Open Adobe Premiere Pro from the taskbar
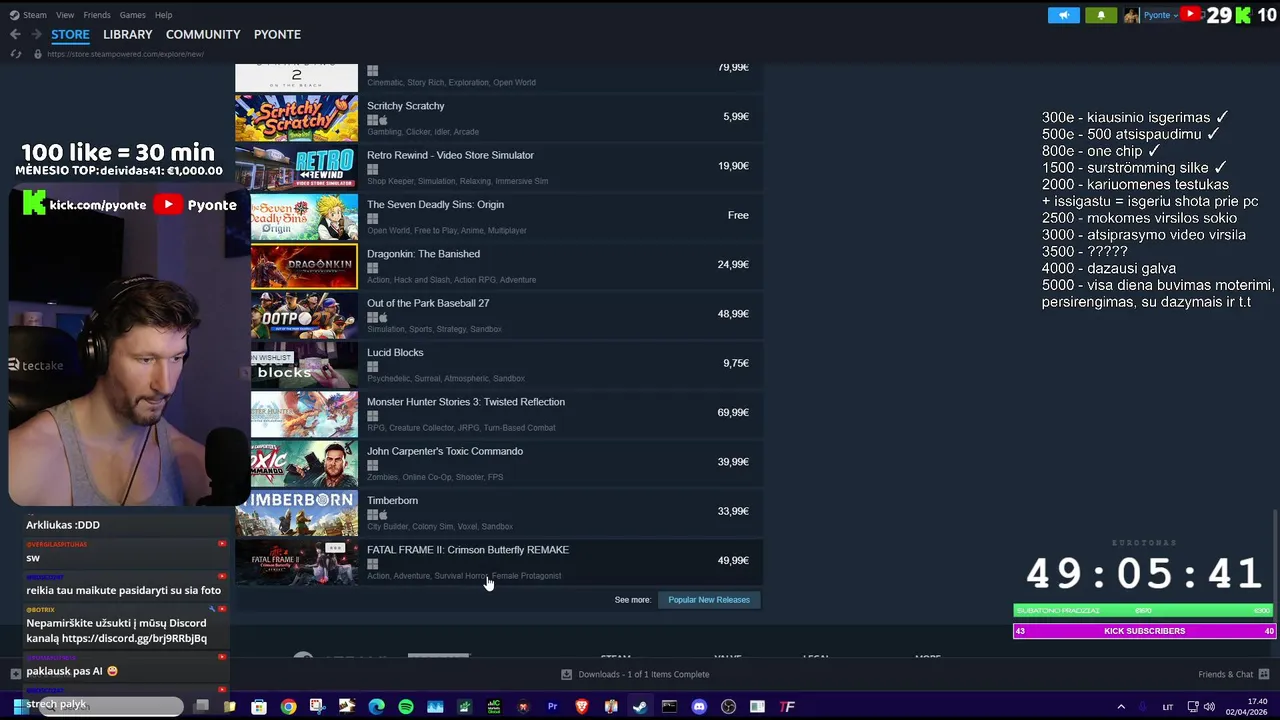This screenshot has height=720, width=1280. pos(552,707)
